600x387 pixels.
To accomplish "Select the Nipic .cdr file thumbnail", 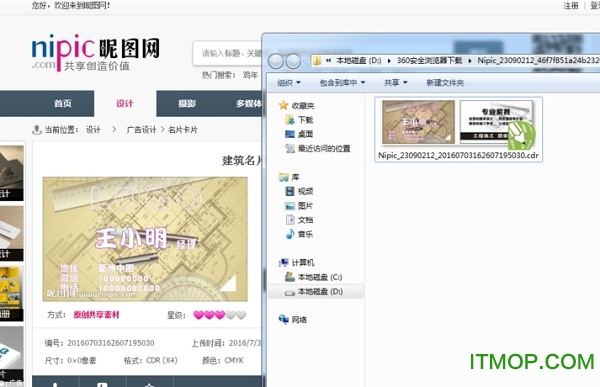I will click(458, 123).
